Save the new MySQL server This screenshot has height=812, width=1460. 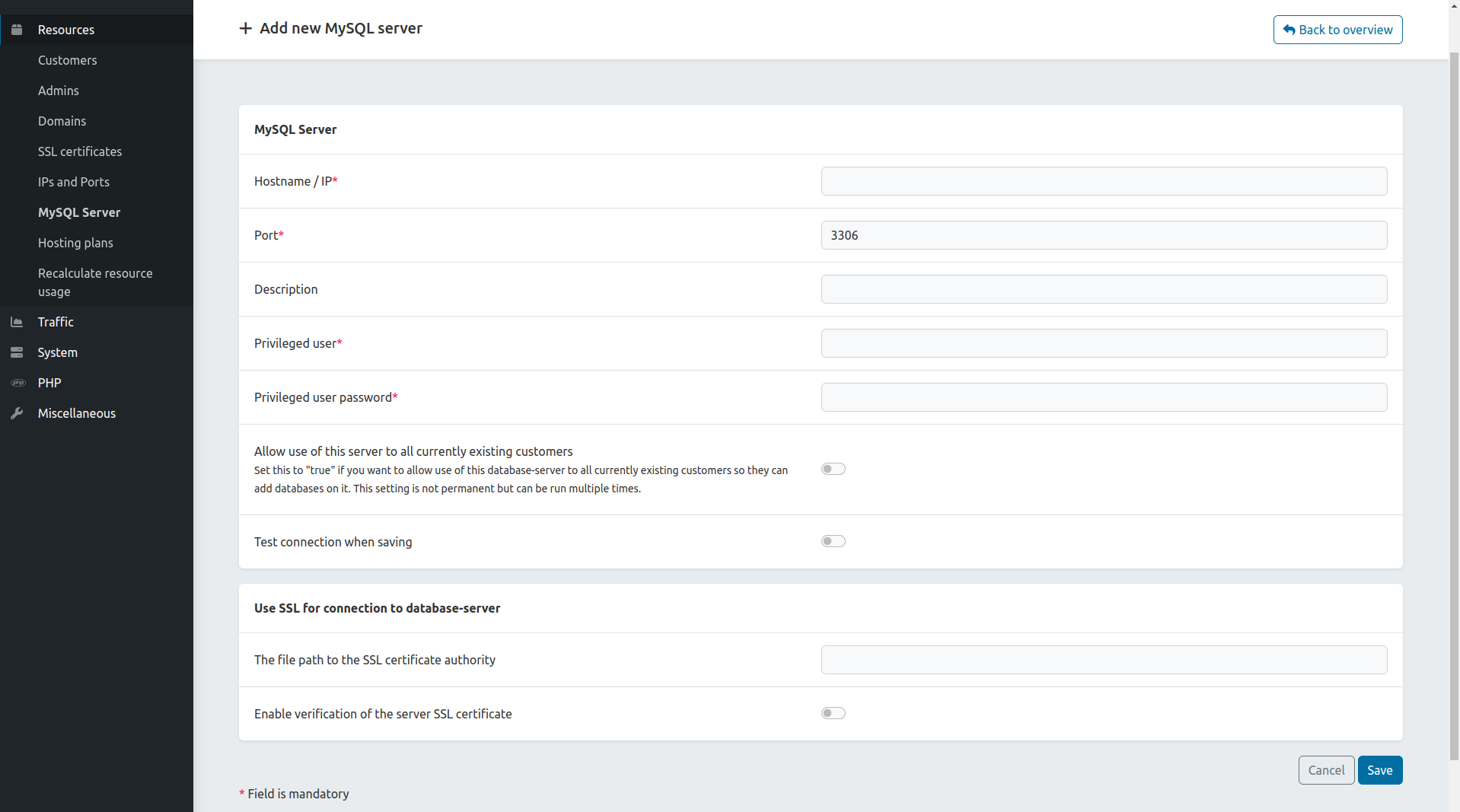click(x=1379, y=770)
